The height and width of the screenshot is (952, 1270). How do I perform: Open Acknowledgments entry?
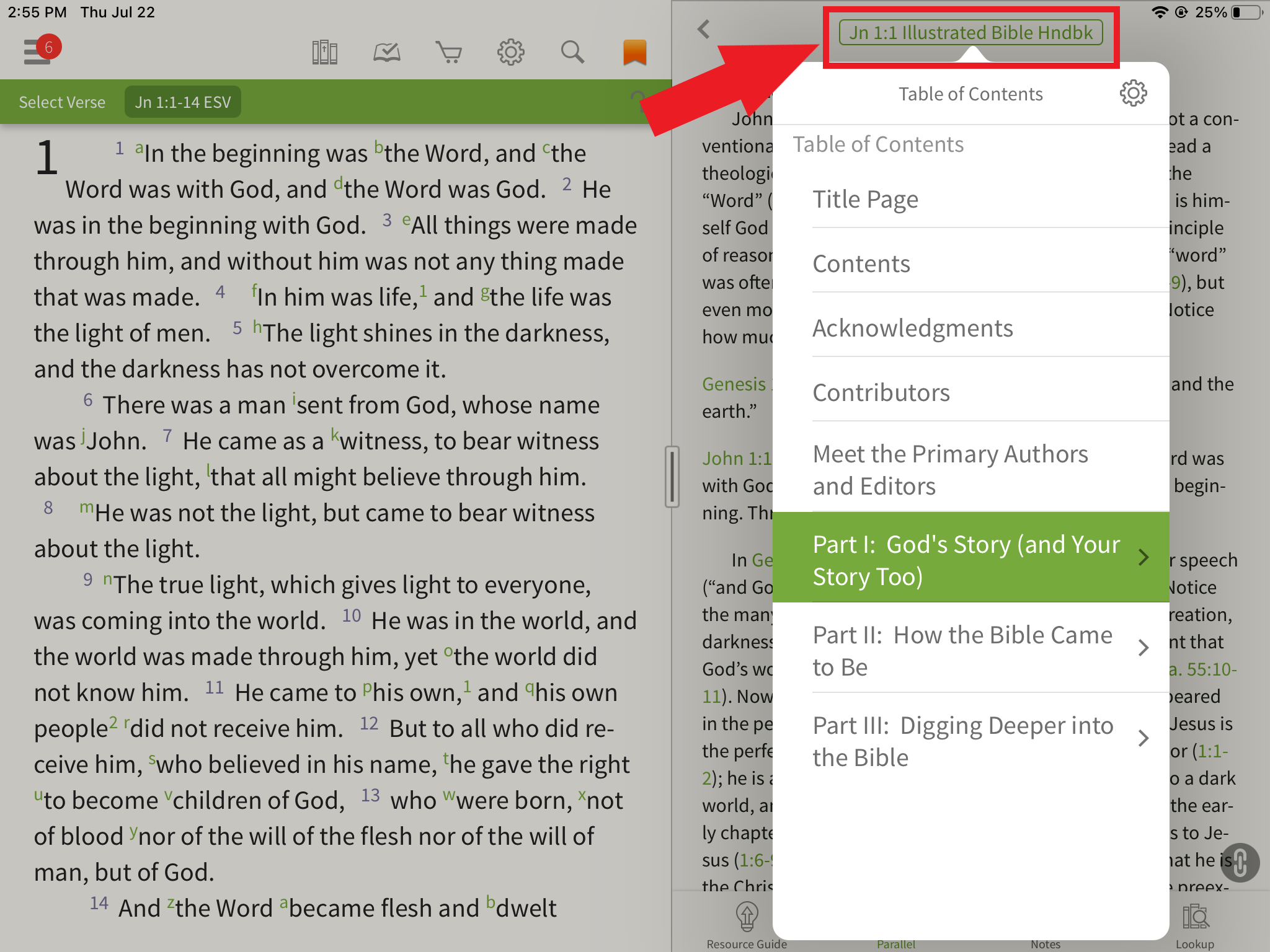click(x=971, y=328)
